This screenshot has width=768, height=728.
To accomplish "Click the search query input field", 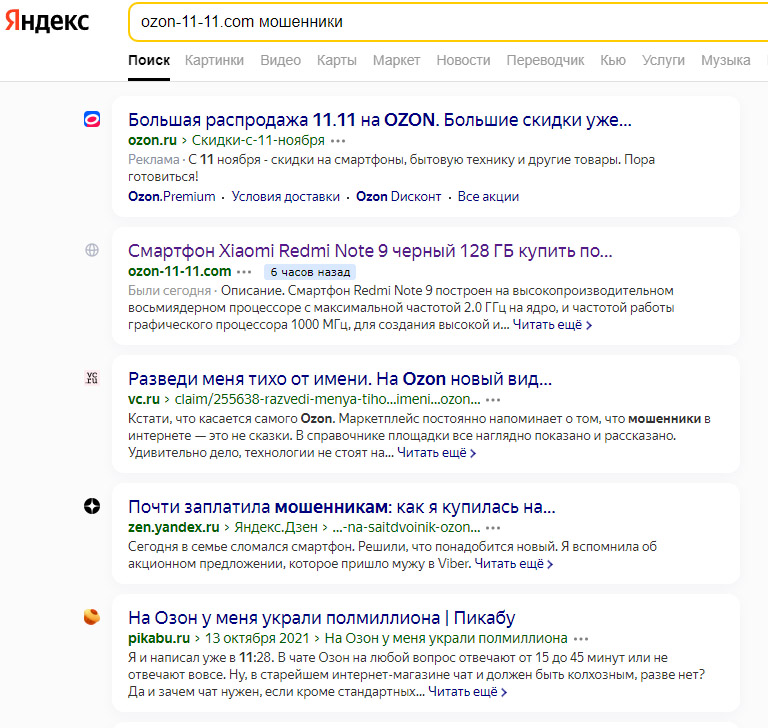I will pos(448,22).
